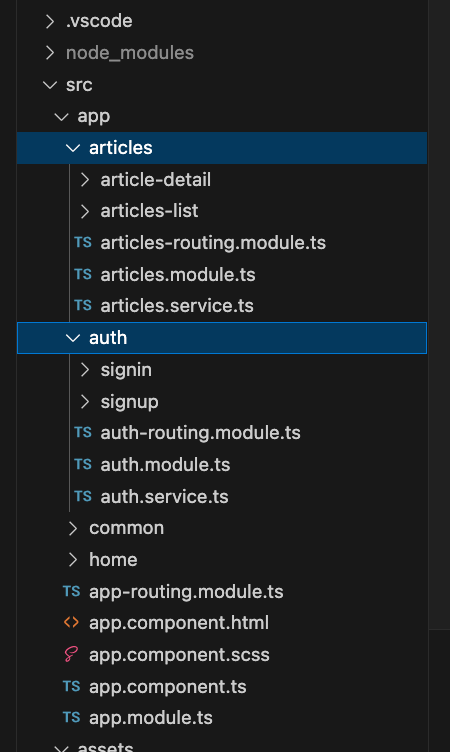Collapse the auth folder chevron
Image resolution: width=450 pixels, height=752 pixels.
pos(73,338)
